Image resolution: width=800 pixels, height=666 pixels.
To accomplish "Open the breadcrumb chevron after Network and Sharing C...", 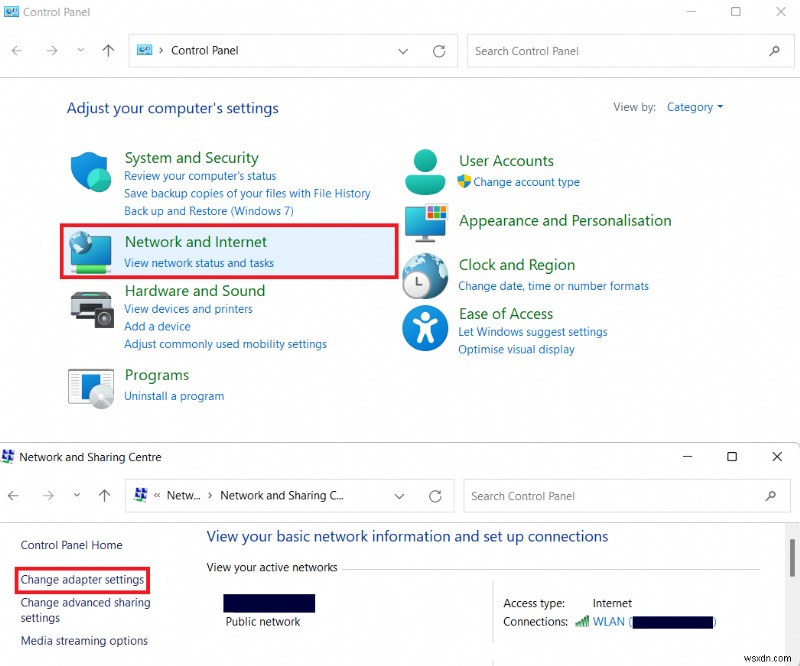I will click(x=400, y=495).
